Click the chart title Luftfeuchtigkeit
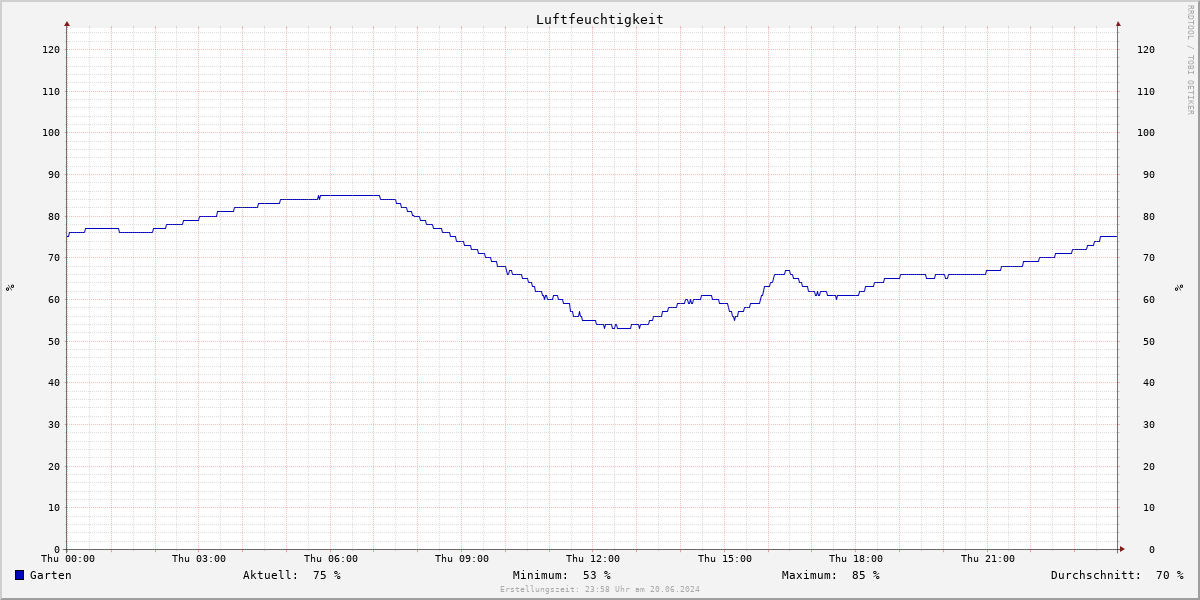 599,19
